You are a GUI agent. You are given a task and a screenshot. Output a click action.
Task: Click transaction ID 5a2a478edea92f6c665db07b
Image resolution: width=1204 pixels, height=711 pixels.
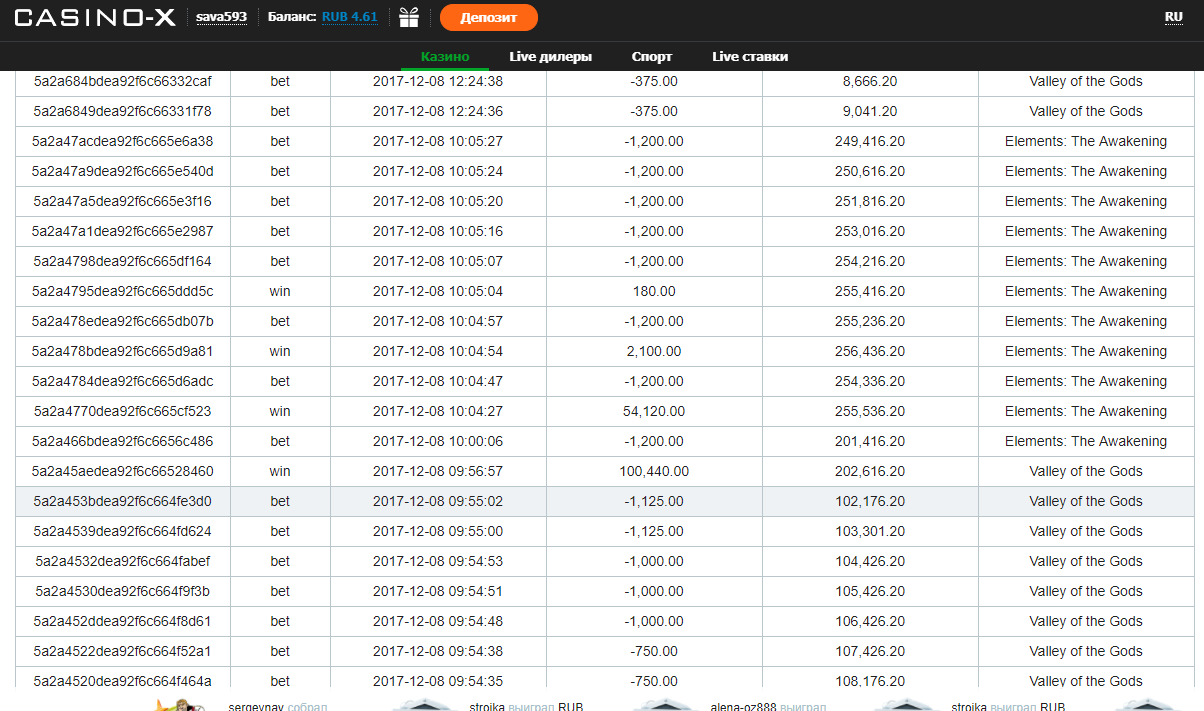(x=123, y=321)
